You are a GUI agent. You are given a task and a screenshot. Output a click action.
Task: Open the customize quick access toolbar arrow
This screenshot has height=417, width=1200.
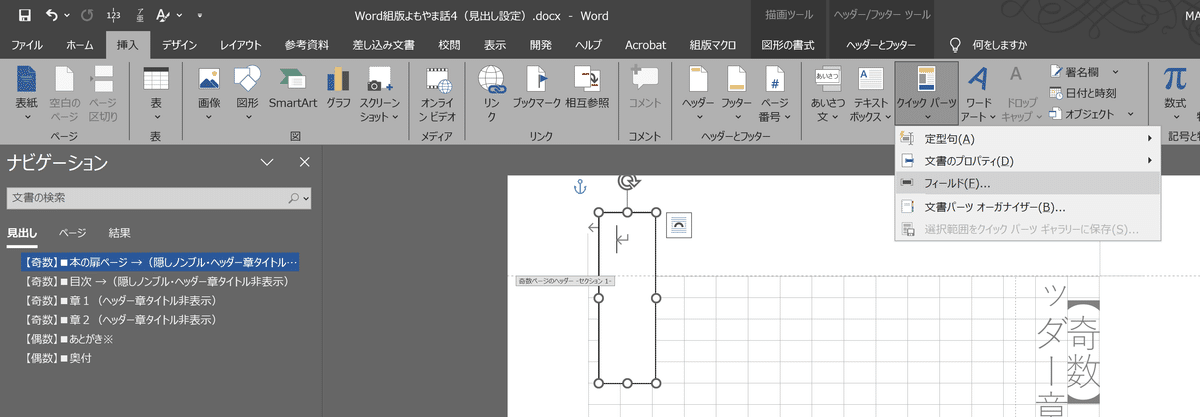click(200, 16)
